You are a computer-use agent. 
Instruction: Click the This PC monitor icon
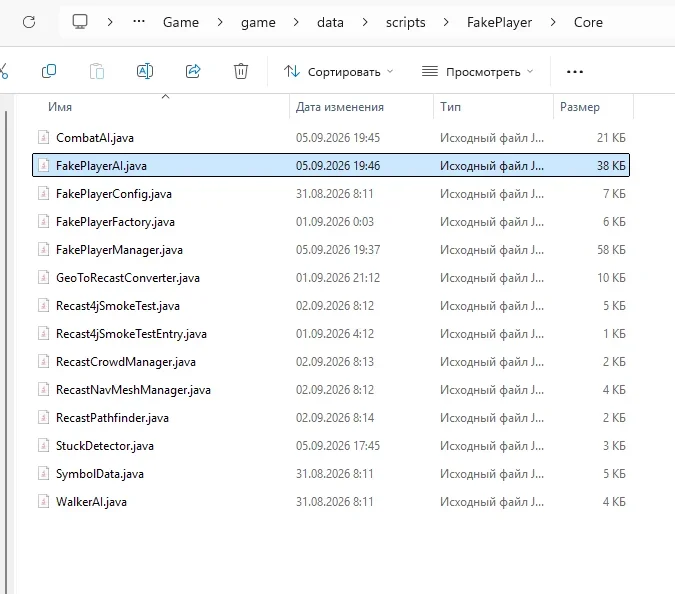click(80, 22)
